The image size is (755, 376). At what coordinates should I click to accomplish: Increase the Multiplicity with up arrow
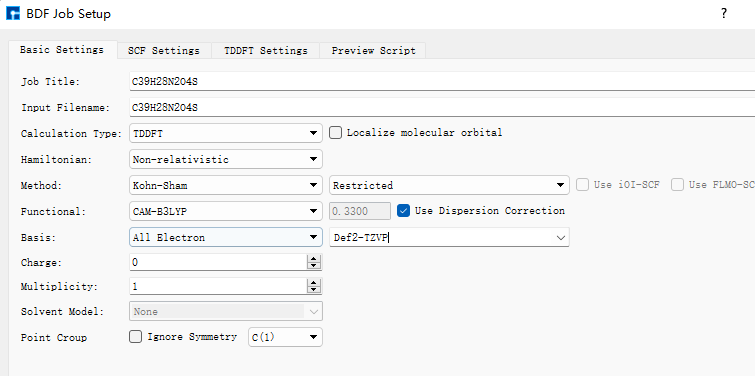click(x=314, y=283)
